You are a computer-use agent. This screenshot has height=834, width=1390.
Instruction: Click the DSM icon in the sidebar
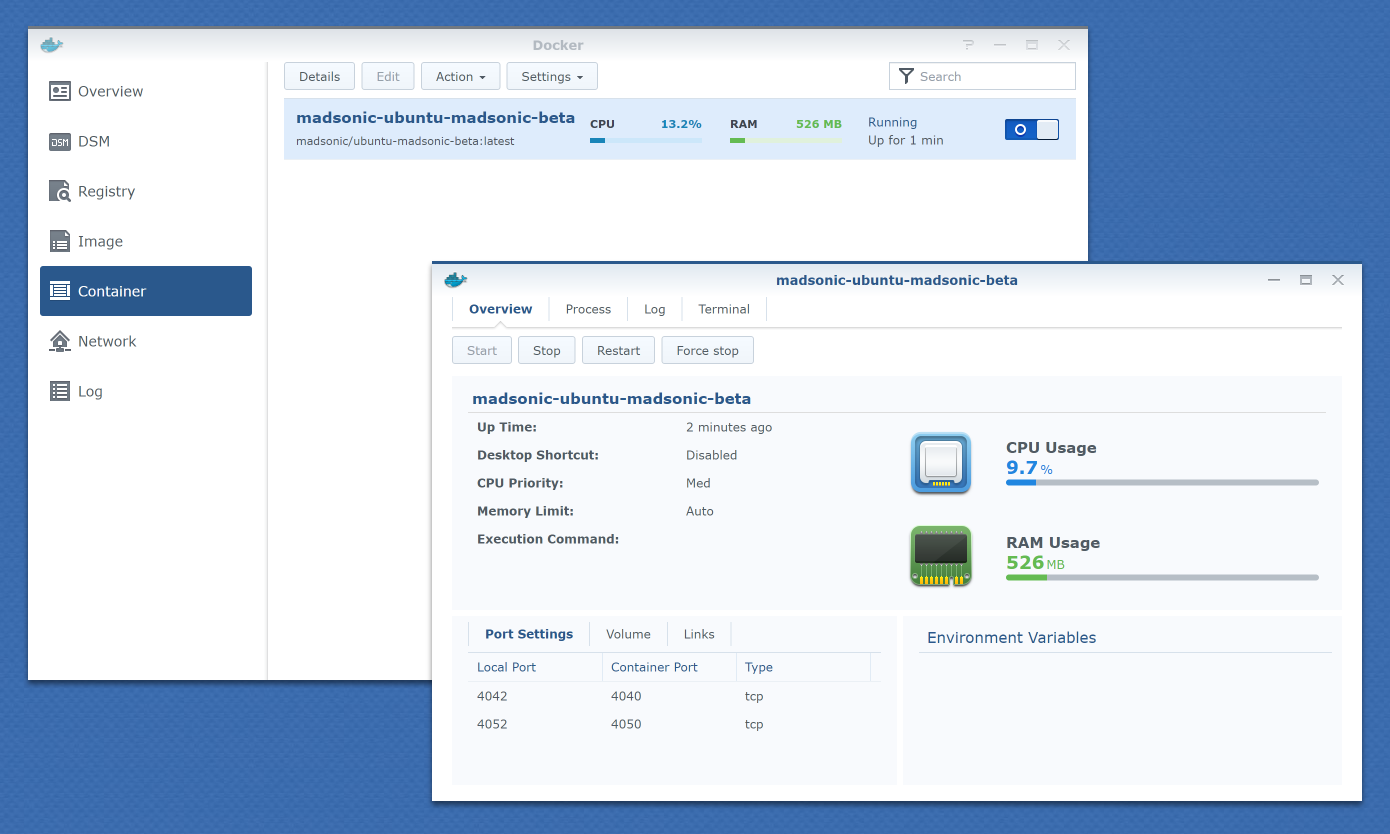click(x=60, y=141)
